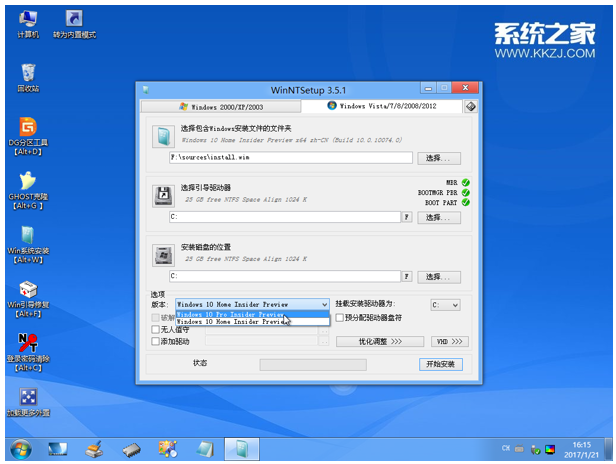Open the 计算机 desktop icon
This screenshot has width=616, height=464.
[x=28, y=24]
